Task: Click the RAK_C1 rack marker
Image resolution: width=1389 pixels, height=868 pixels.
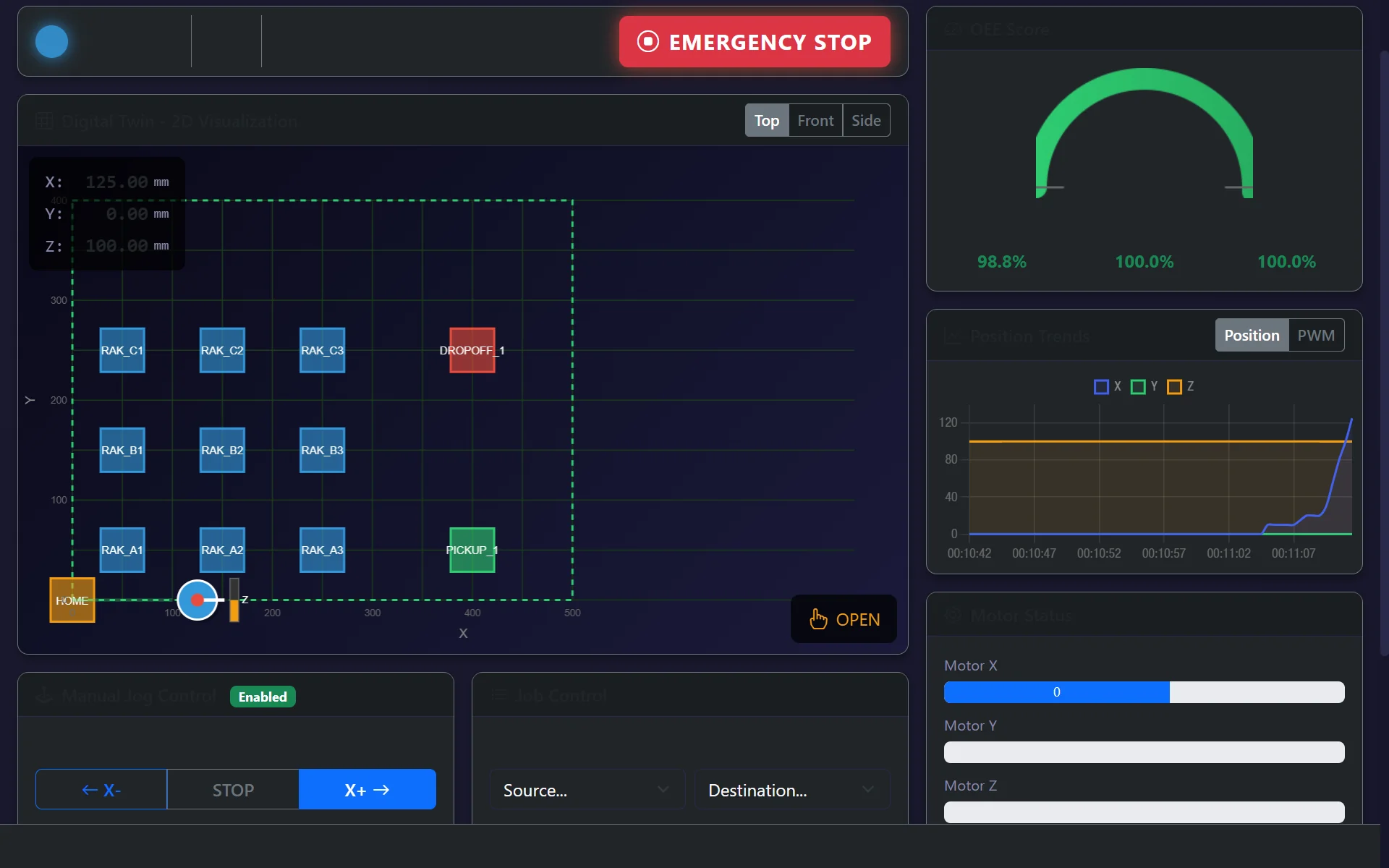Action: [x=122, y=350]
